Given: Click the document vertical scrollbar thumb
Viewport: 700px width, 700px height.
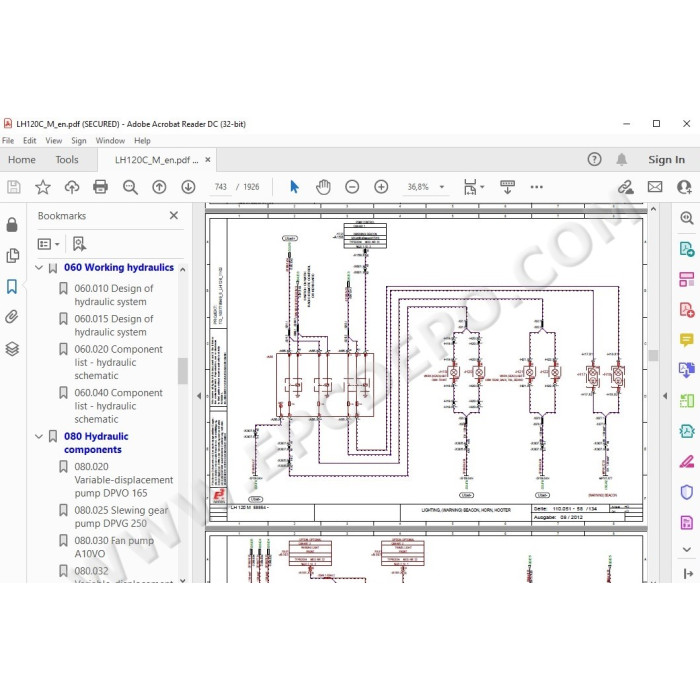Looking at the screenshot, I should point(653,355).
